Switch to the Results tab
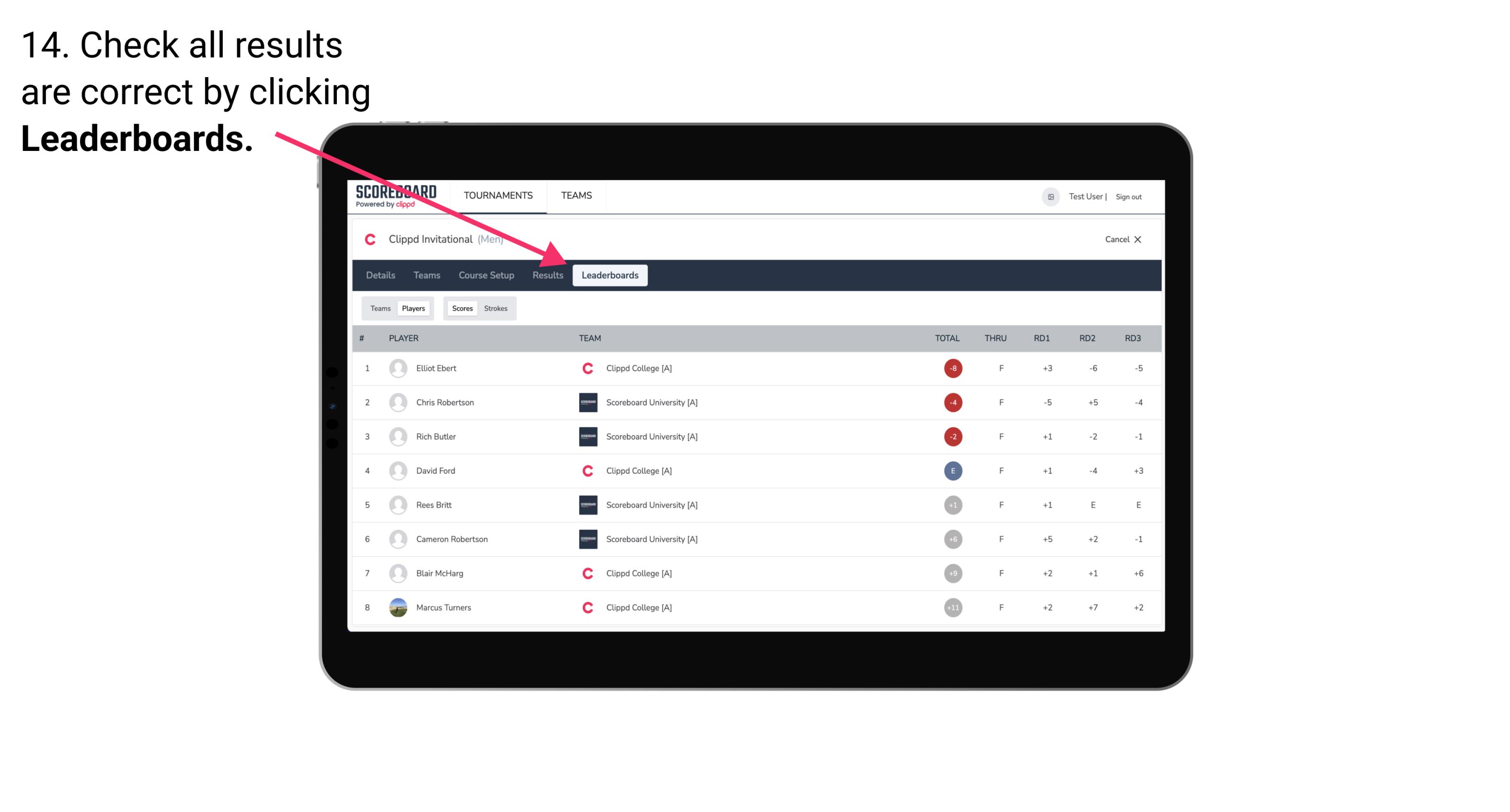 tap(546, 276)
